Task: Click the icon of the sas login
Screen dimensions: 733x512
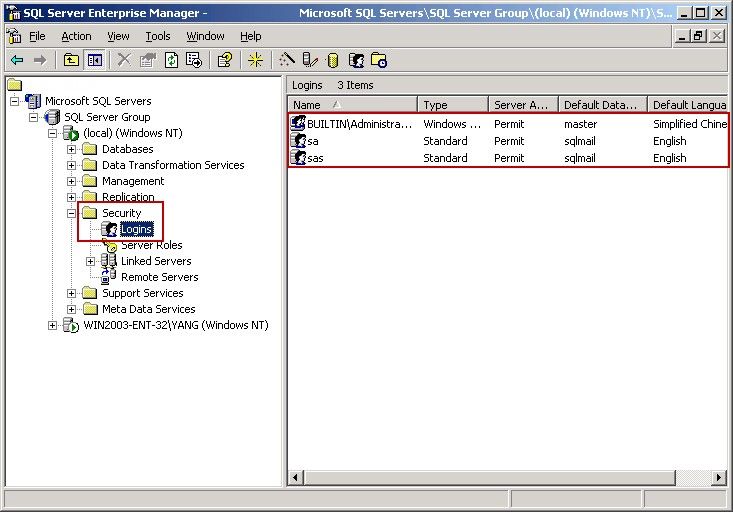Action: (298, 158)
